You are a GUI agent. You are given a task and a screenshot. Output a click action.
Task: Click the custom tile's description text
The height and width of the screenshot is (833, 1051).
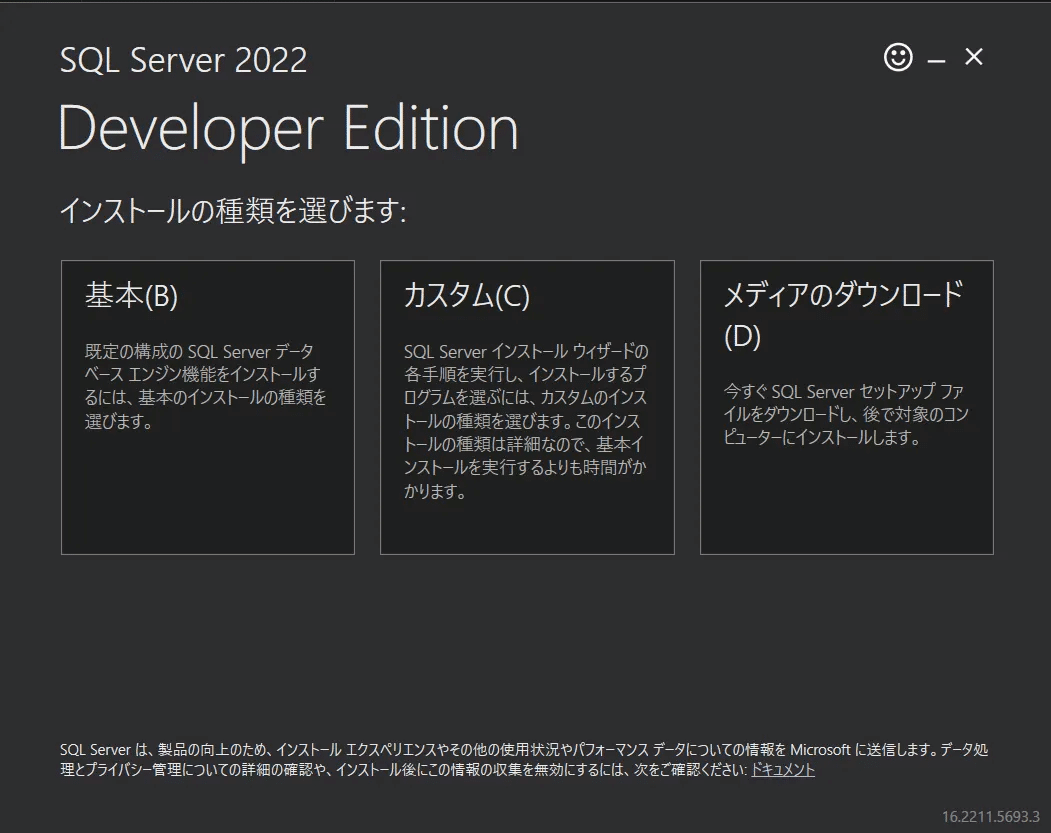pyautogui.click(x=525, y=421)
